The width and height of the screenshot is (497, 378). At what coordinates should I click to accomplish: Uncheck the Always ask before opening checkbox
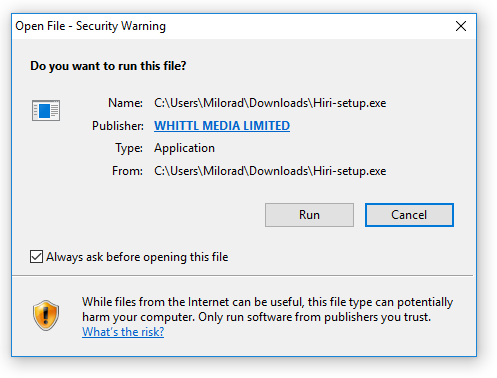[36, 257]
